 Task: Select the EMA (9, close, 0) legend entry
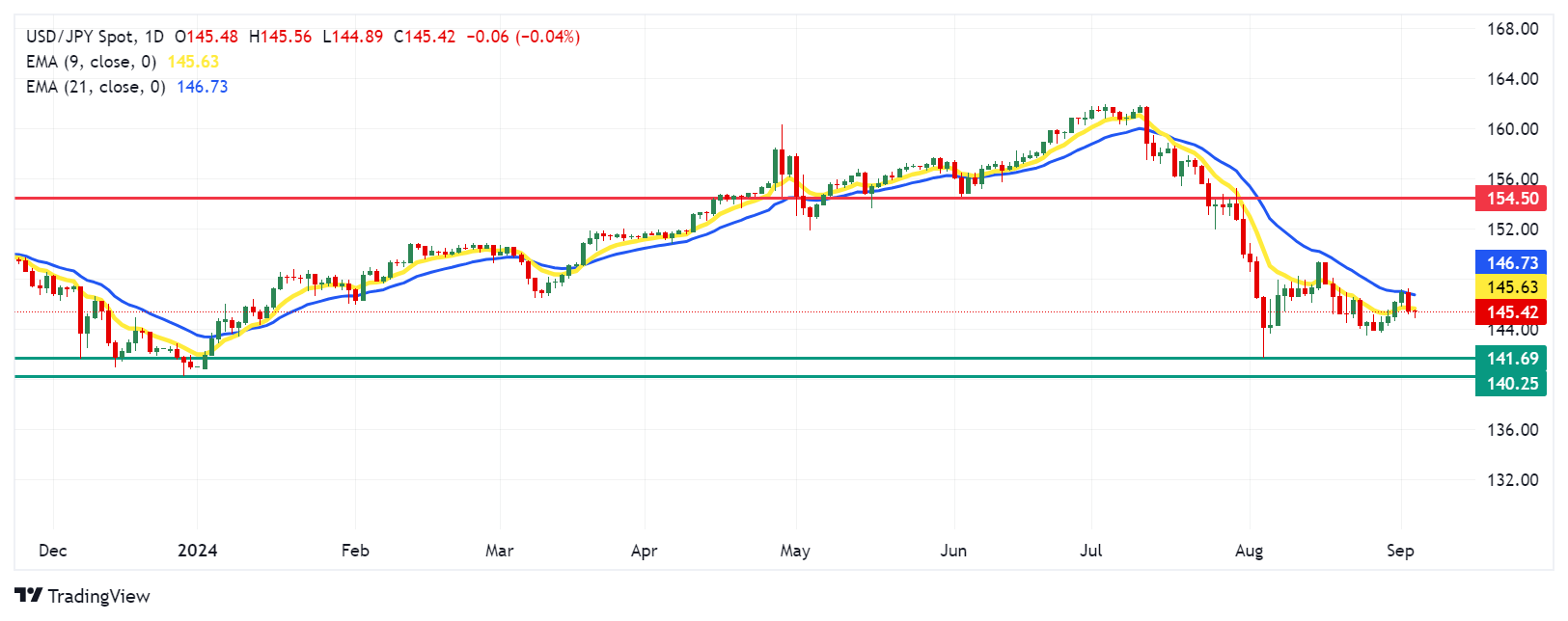point(91,62)
